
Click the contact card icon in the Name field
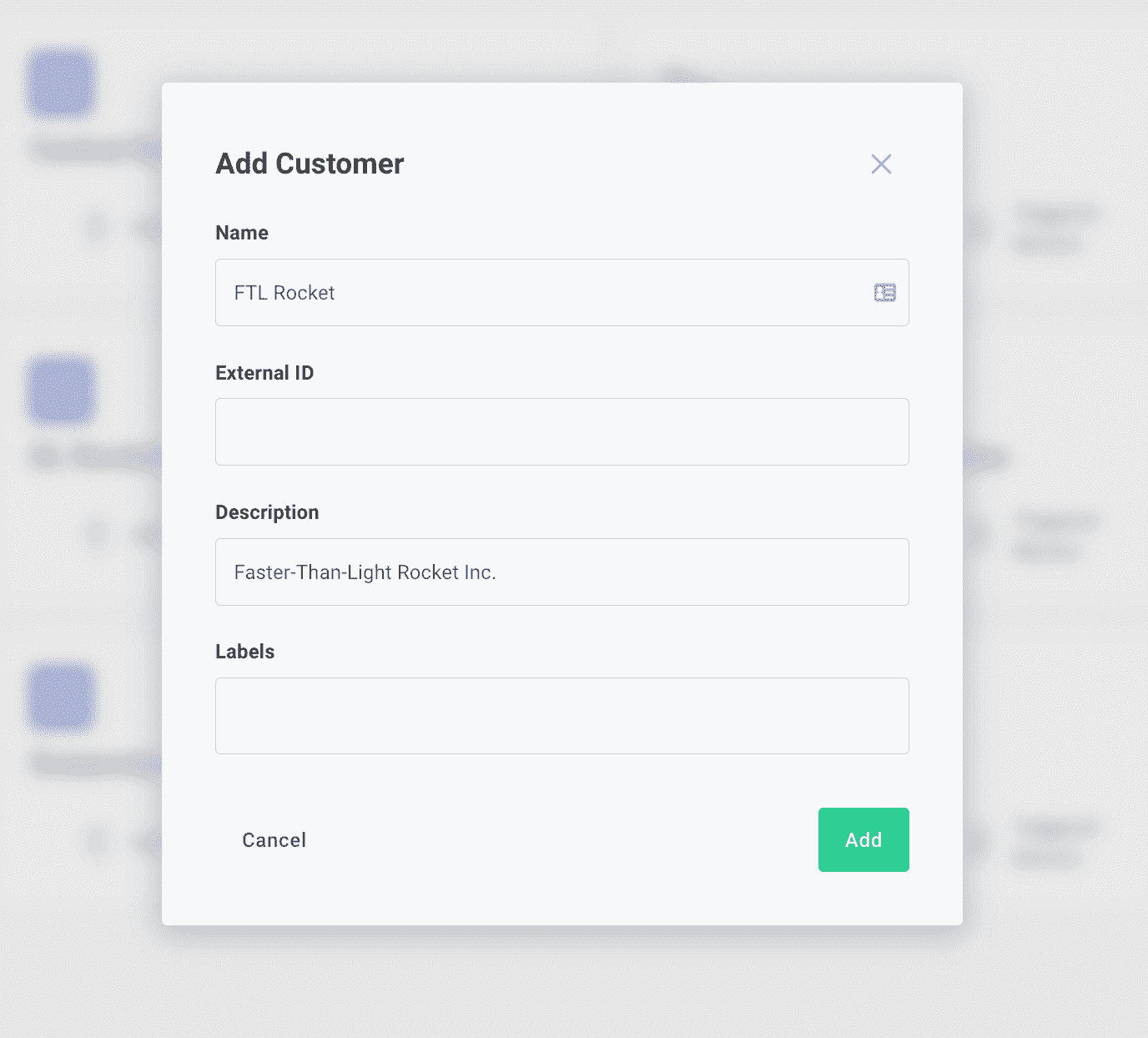(884, 292)
